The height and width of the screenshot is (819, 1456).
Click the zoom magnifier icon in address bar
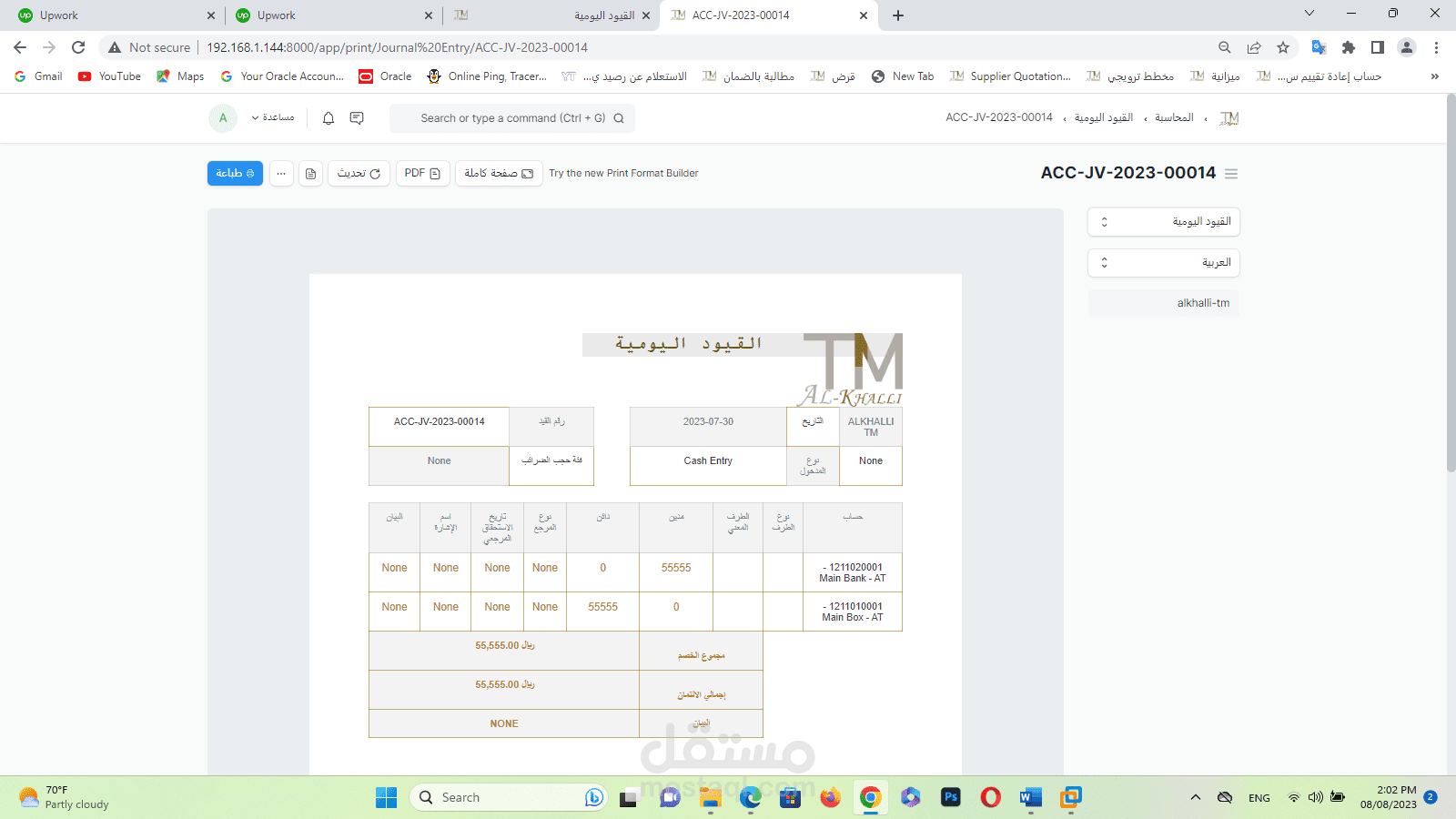1225,47
